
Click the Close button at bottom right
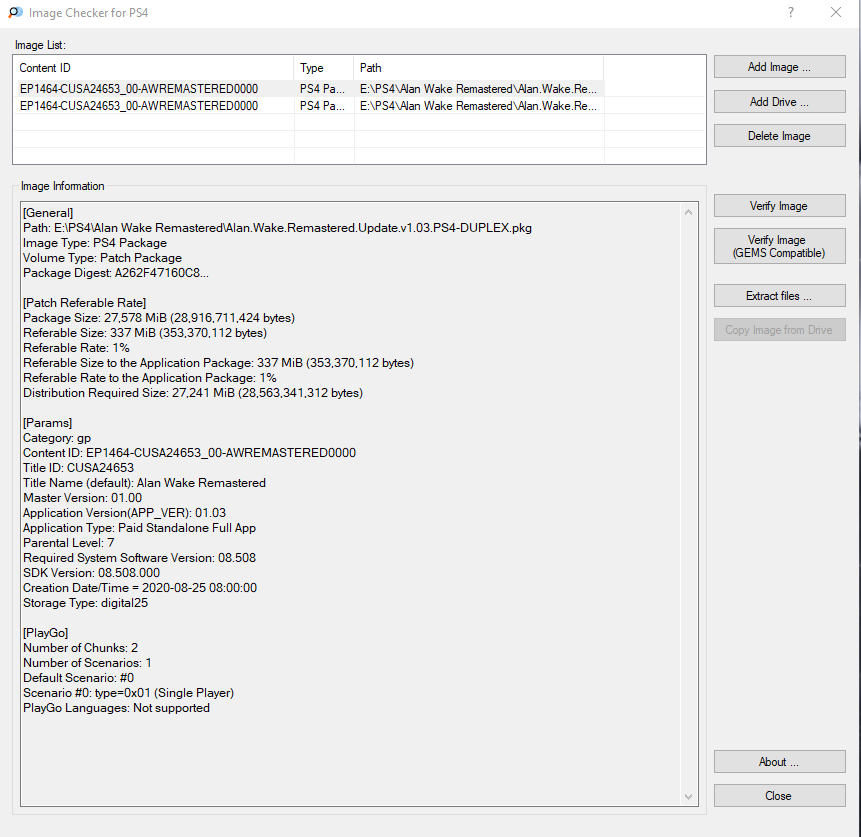point(779,796)
